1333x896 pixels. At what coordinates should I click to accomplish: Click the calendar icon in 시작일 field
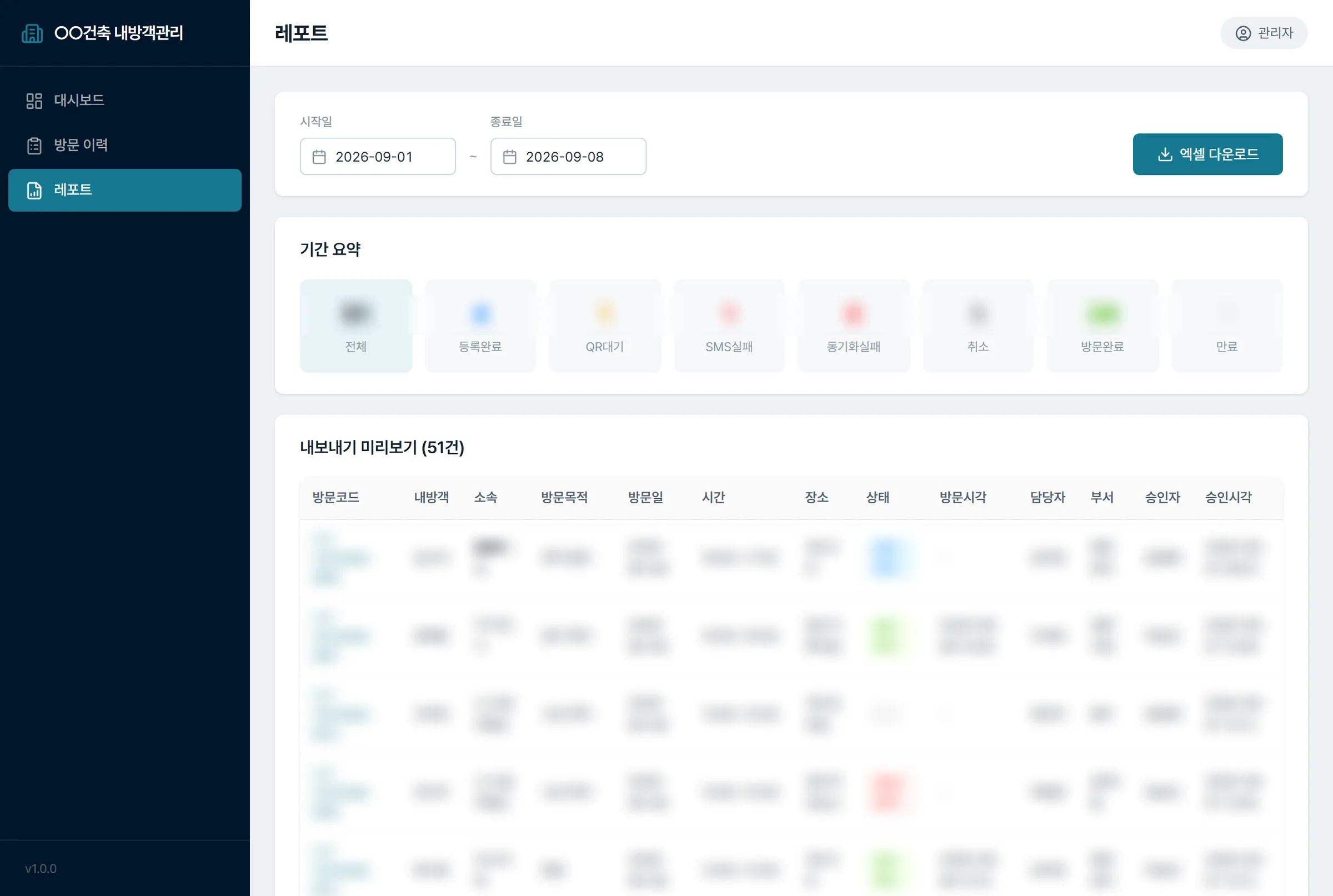click(x=319, y=157)
